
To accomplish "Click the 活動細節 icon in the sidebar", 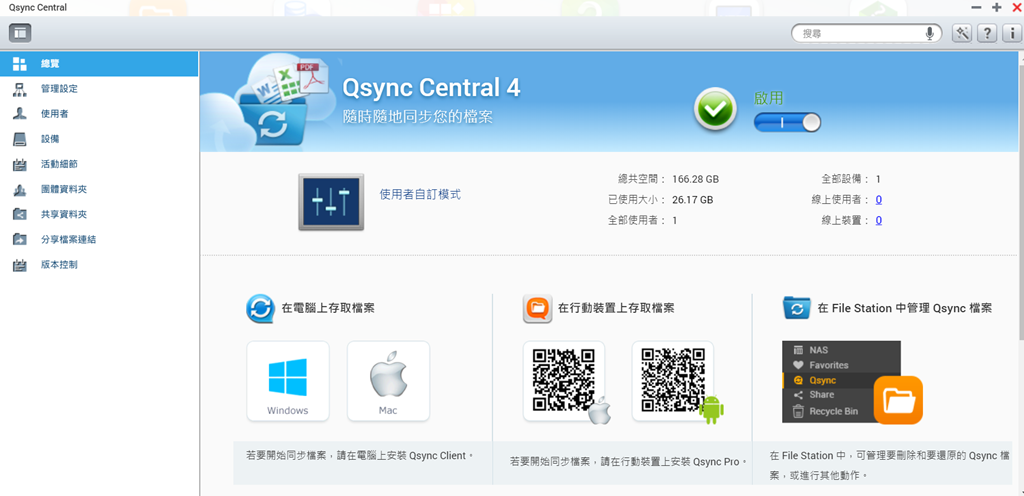I will click(20, 164).
